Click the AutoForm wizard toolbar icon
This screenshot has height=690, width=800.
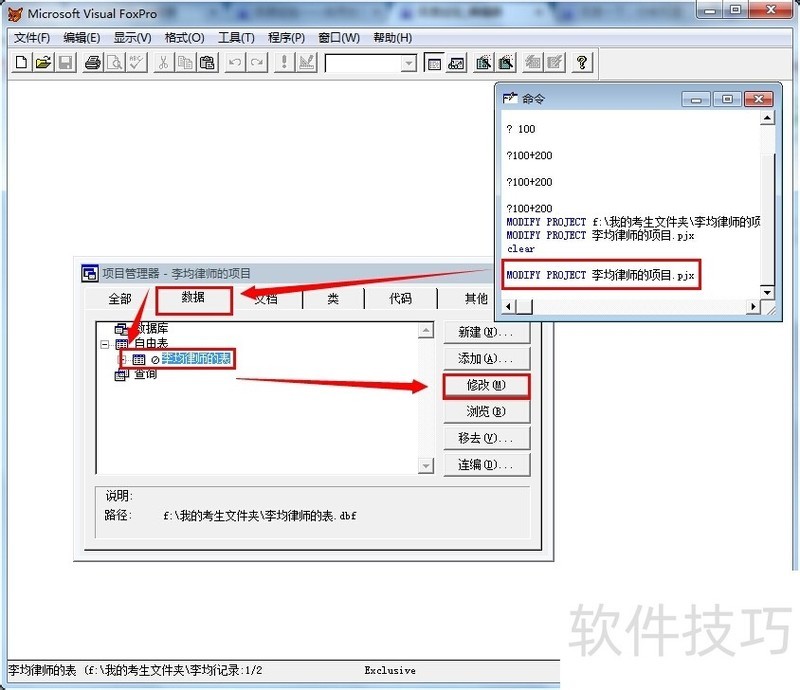point(533,62)
